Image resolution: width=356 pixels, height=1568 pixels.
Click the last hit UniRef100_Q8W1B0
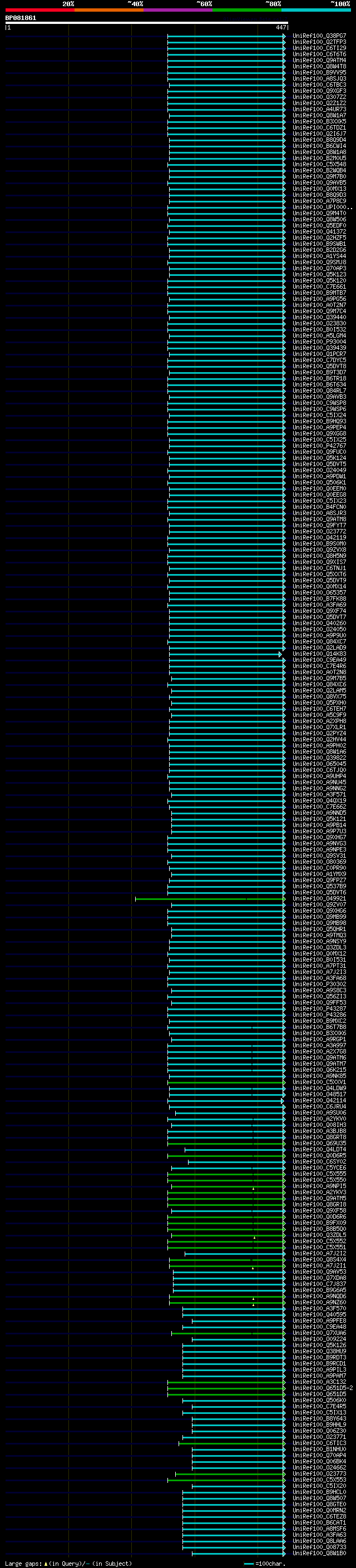pyautogui.click(x=319, y=1553)
